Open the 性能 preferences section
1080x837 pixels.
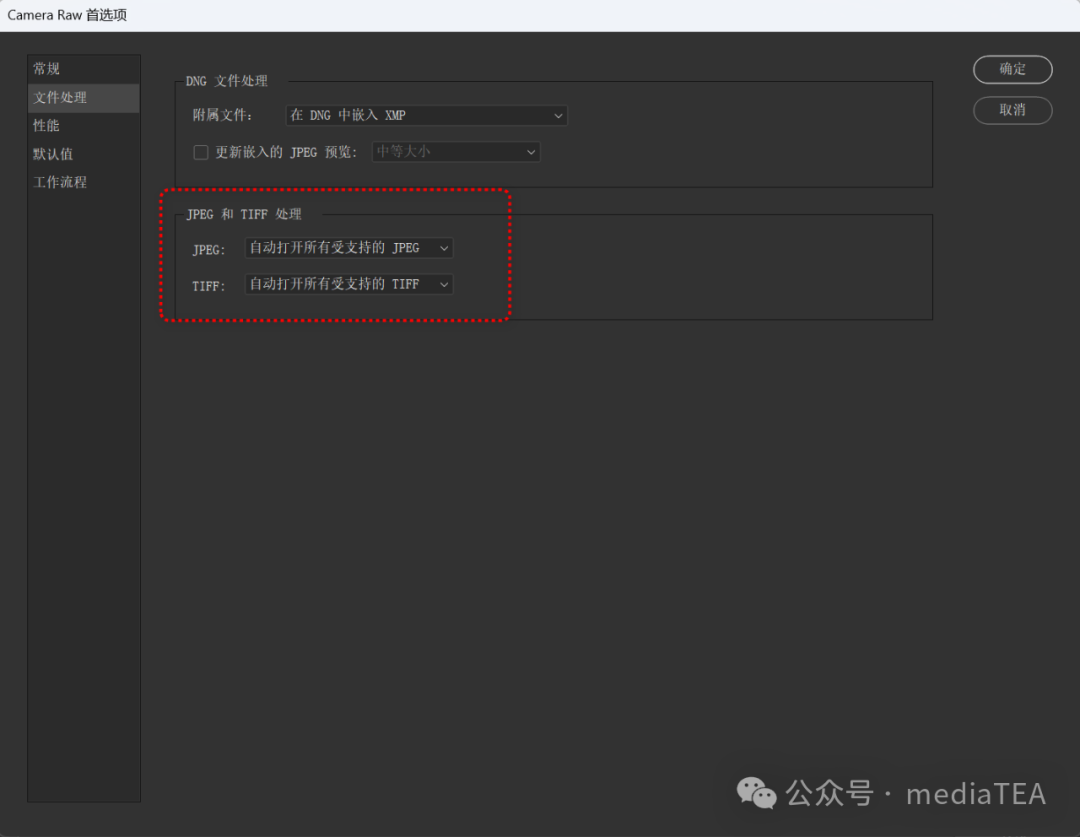(83, 125)
